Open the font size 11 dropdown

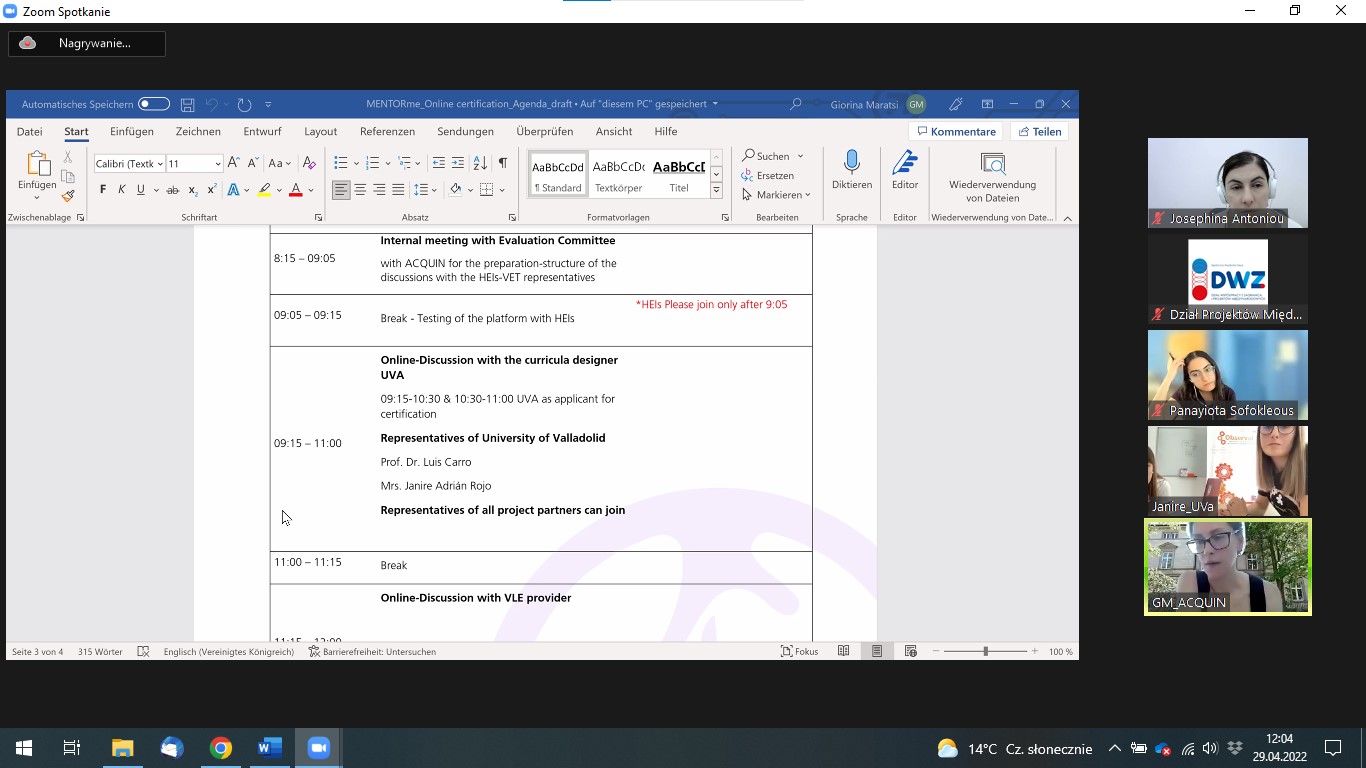[x=218, y=164]
